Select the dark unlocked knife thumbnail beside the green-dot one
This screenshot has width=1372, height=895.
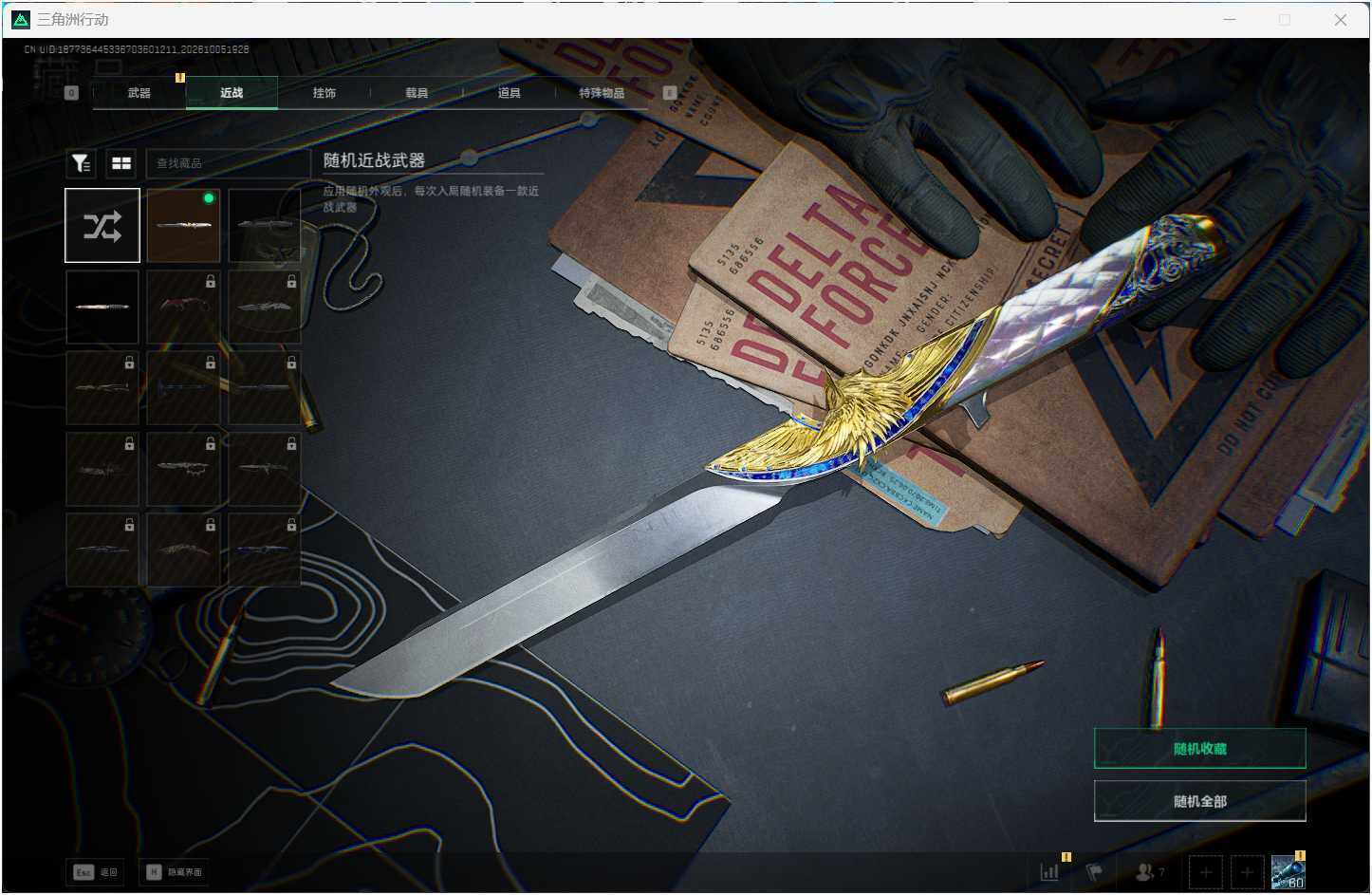pyautogui.click(x=264, y=225)
